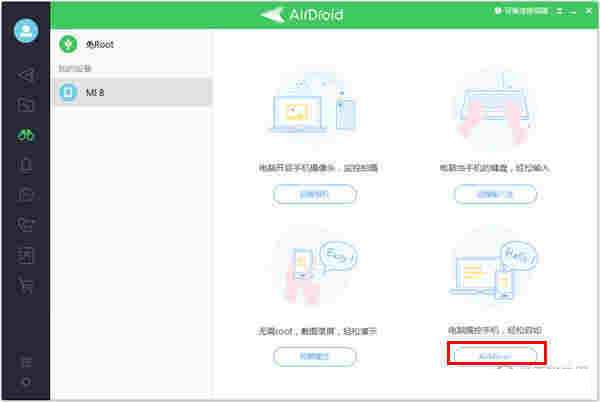The width and height of the screenshot is (600, 402).
Task: Open the Files folder icon in sidebar
Action: [26, 104]
